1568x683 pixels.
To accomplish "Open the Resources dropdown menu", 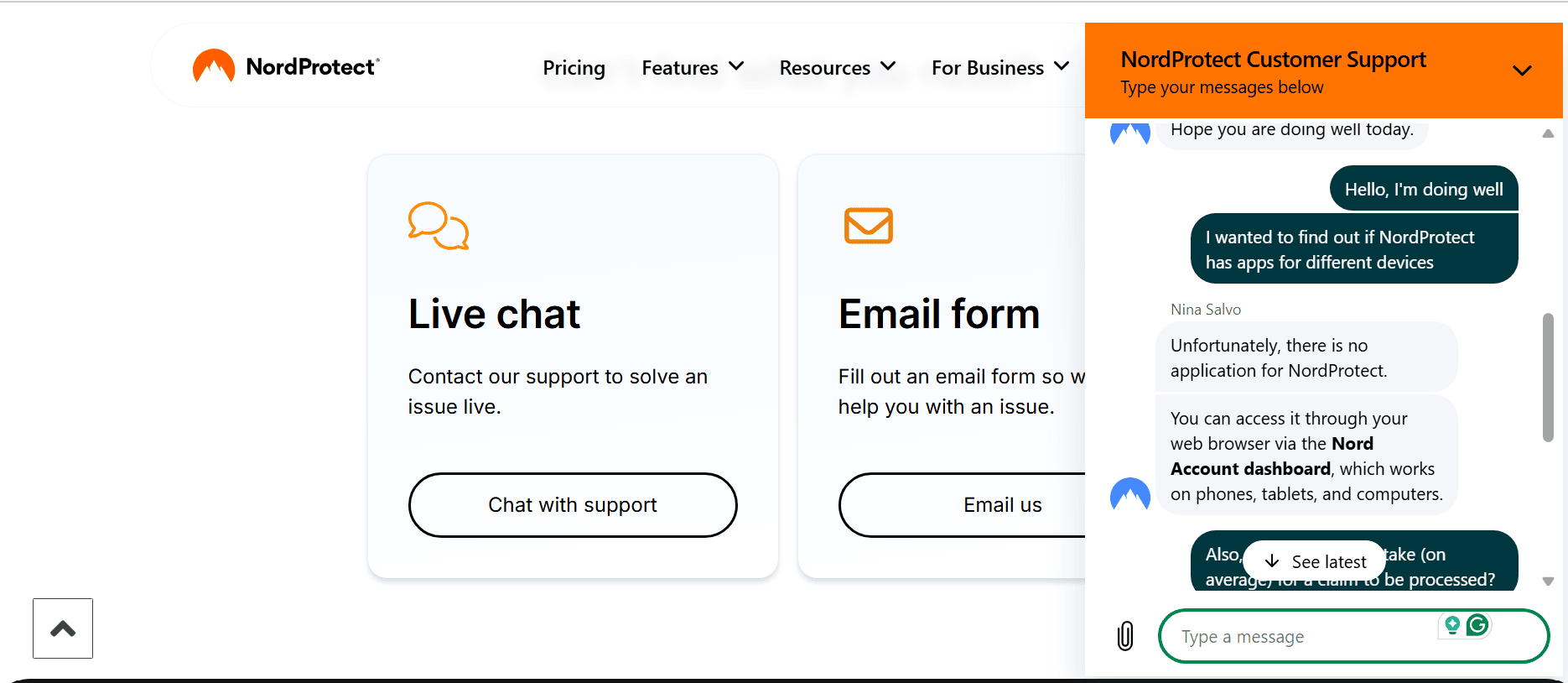I will (838, 67).
